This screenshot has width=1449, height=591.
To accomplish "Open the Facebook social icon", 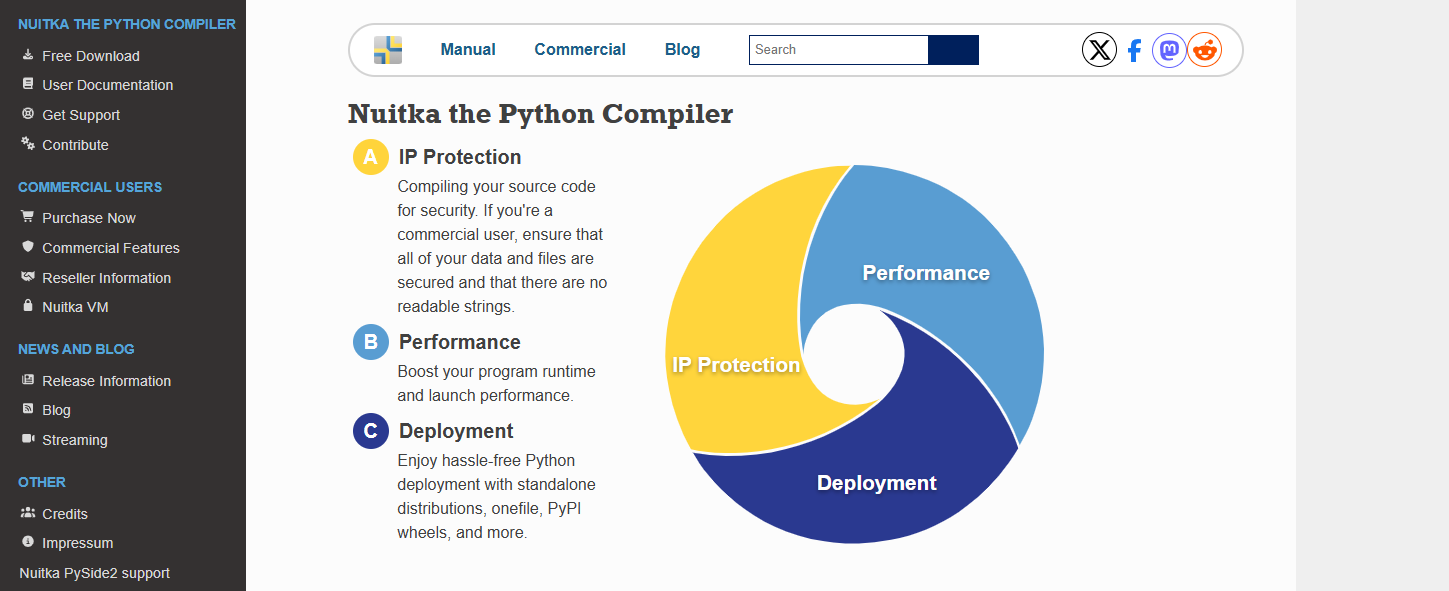I will pos(1134,50).
